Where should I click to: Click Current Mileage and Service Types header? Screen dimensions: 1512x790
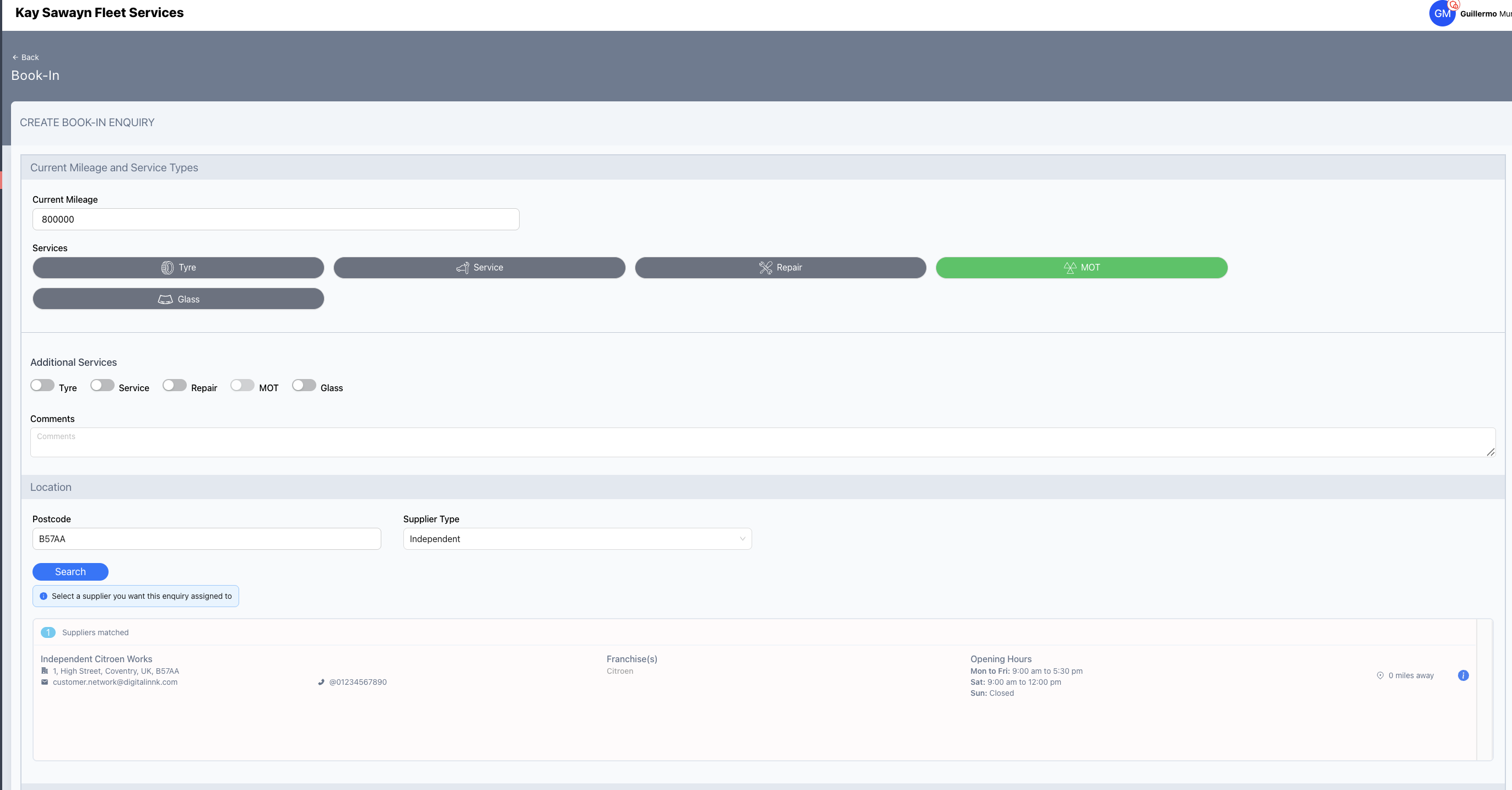tap(114, 167)
